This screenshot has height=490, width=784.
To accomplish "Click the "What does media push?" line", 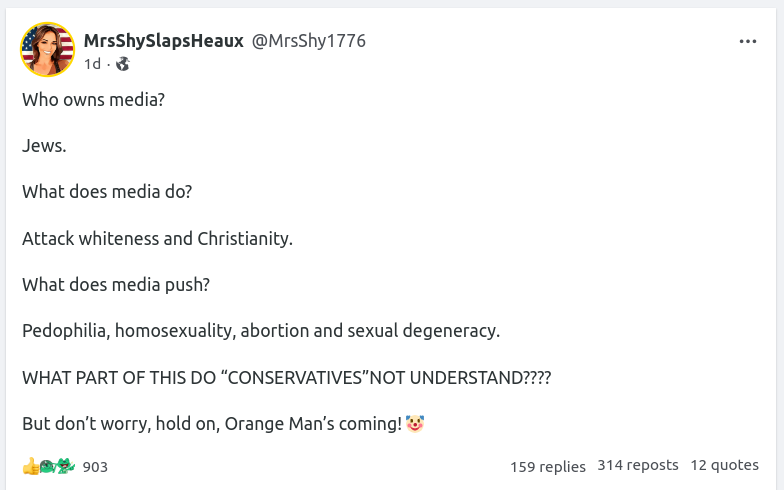I will pyautogui.click(x=116, y=284).
